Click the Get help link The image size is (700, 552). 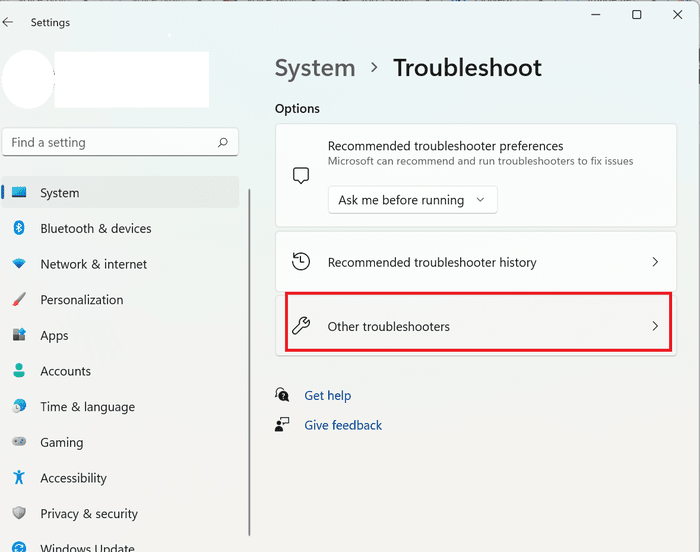328,395
